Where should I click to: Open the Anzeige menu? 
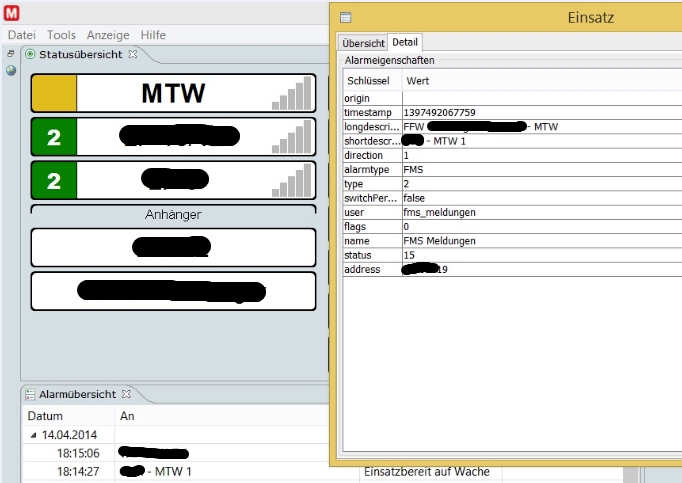pos(108,34)
